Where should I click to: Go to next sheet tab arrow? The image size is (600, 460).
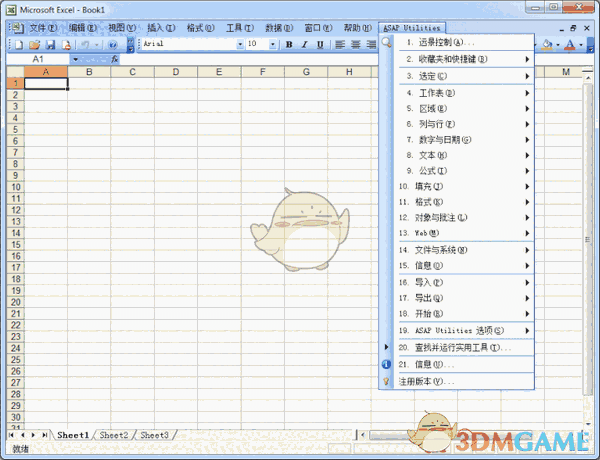point(34,435)
